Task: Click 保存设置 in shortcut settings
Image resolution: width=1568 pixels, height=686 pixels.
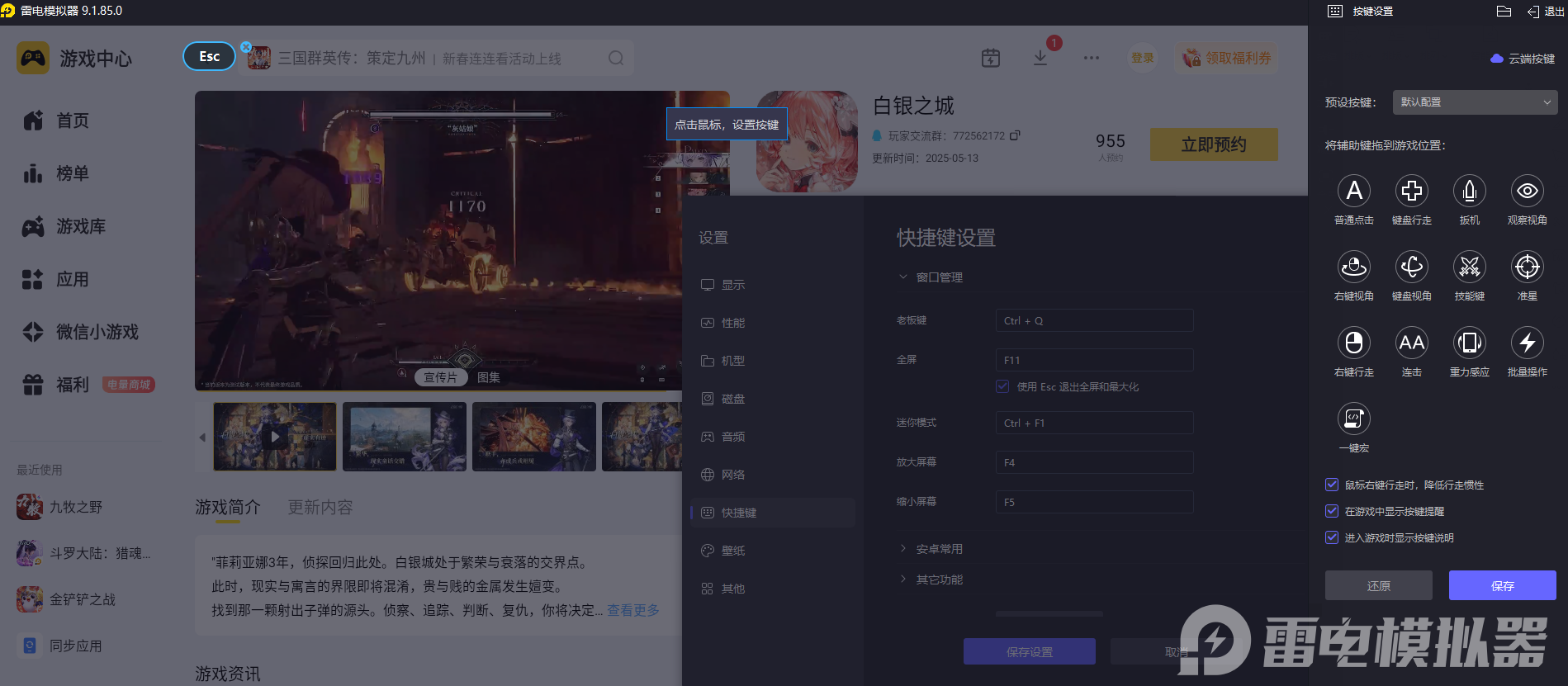Action: 1030,651
